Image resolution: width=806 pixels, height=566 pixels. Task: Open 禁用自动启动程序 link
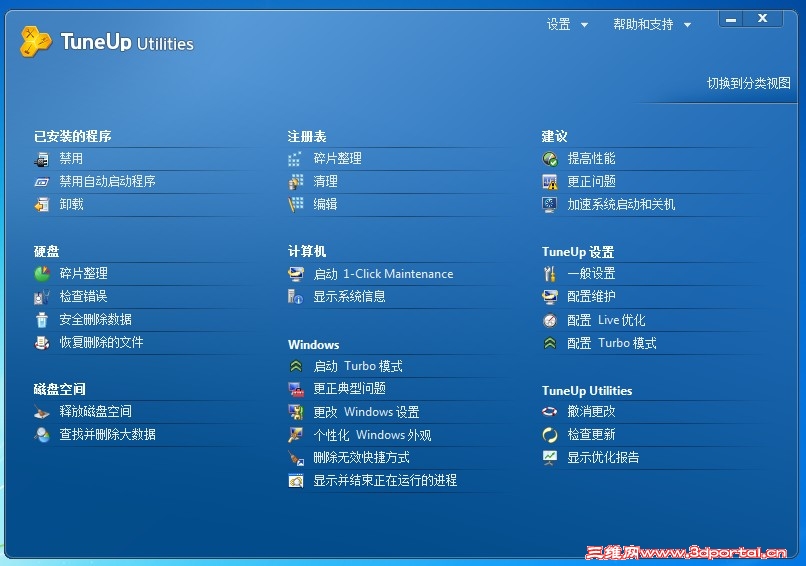point(107,181)
